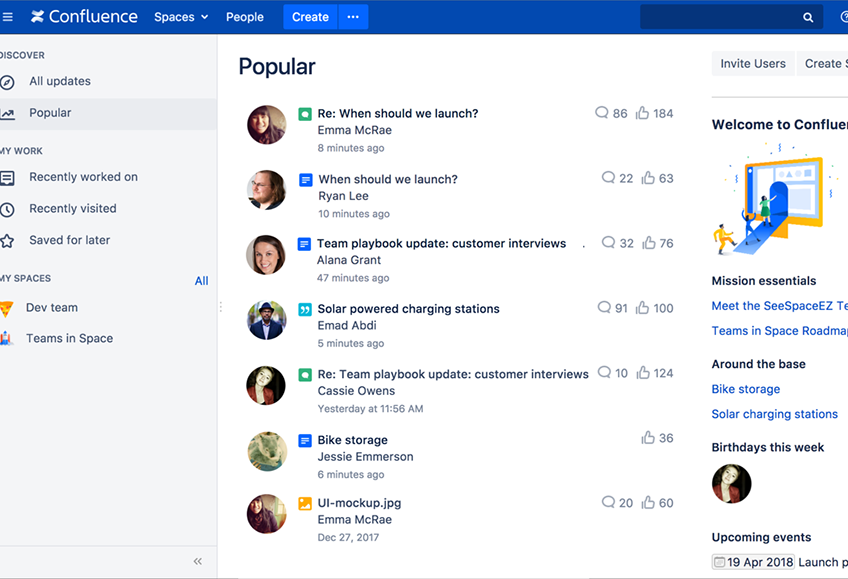
Task: Click the Recently visited clock icon
Action: [7, 209]
